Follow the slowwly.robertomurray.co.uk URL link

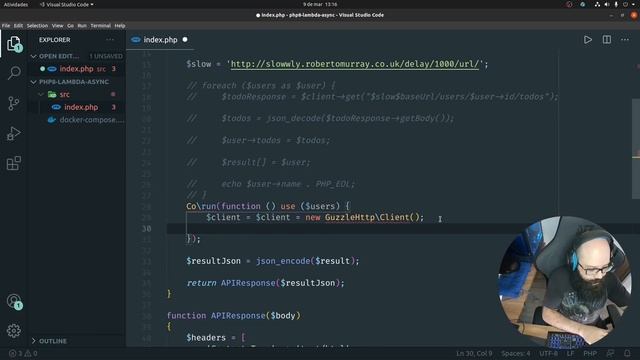[355, 64]
